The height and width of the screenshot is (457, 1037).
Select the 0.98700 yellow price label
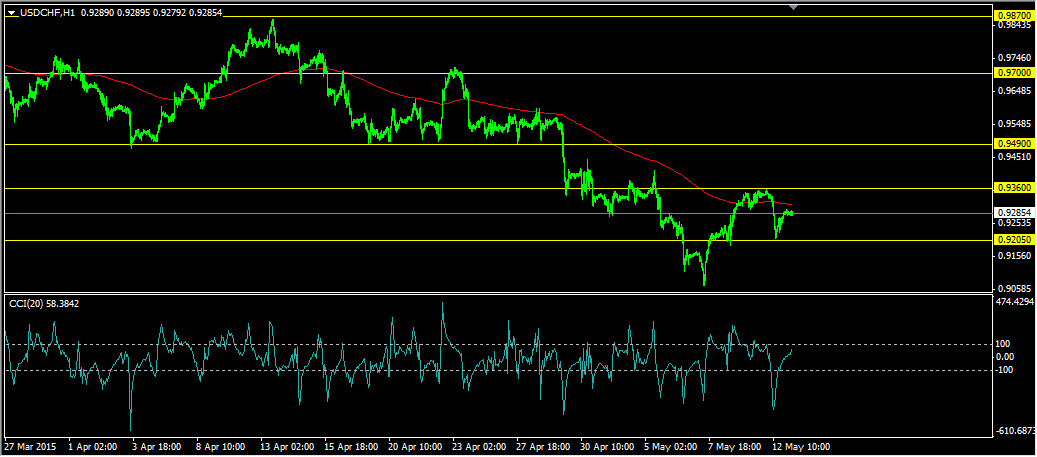coord(1014,15)
